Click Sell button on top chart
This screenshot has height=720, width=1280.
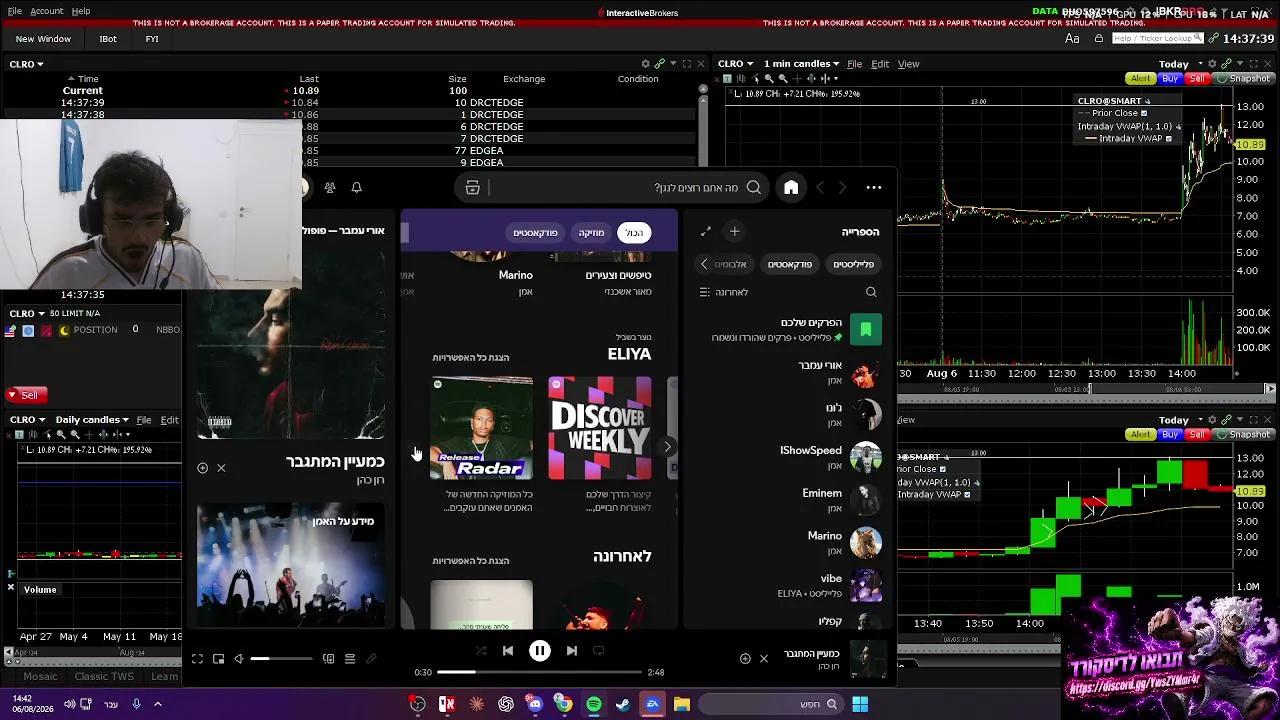1197,79
